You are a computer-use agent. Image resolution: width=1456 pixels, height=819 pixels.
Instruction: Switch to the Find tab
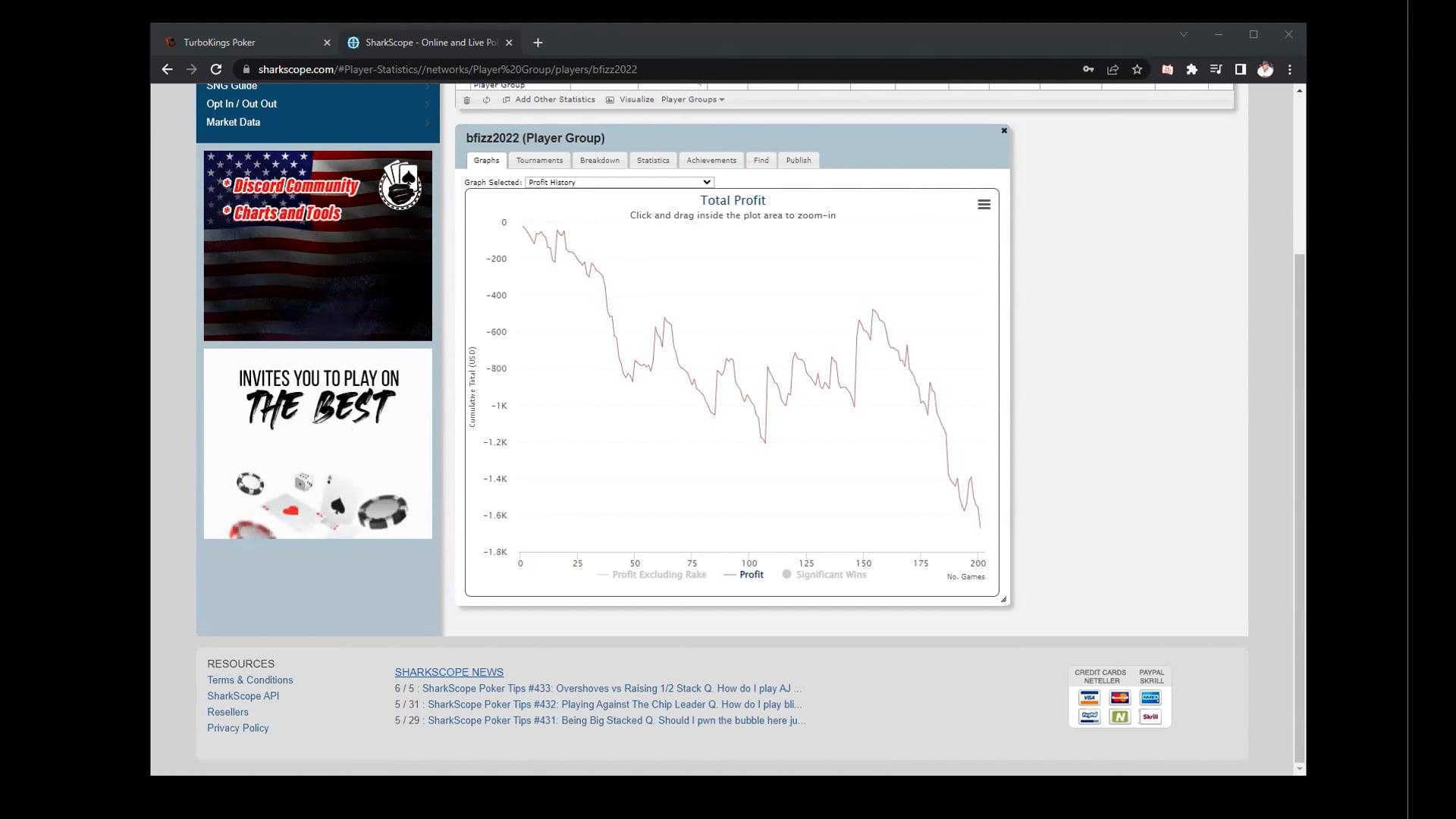(761, 160)
